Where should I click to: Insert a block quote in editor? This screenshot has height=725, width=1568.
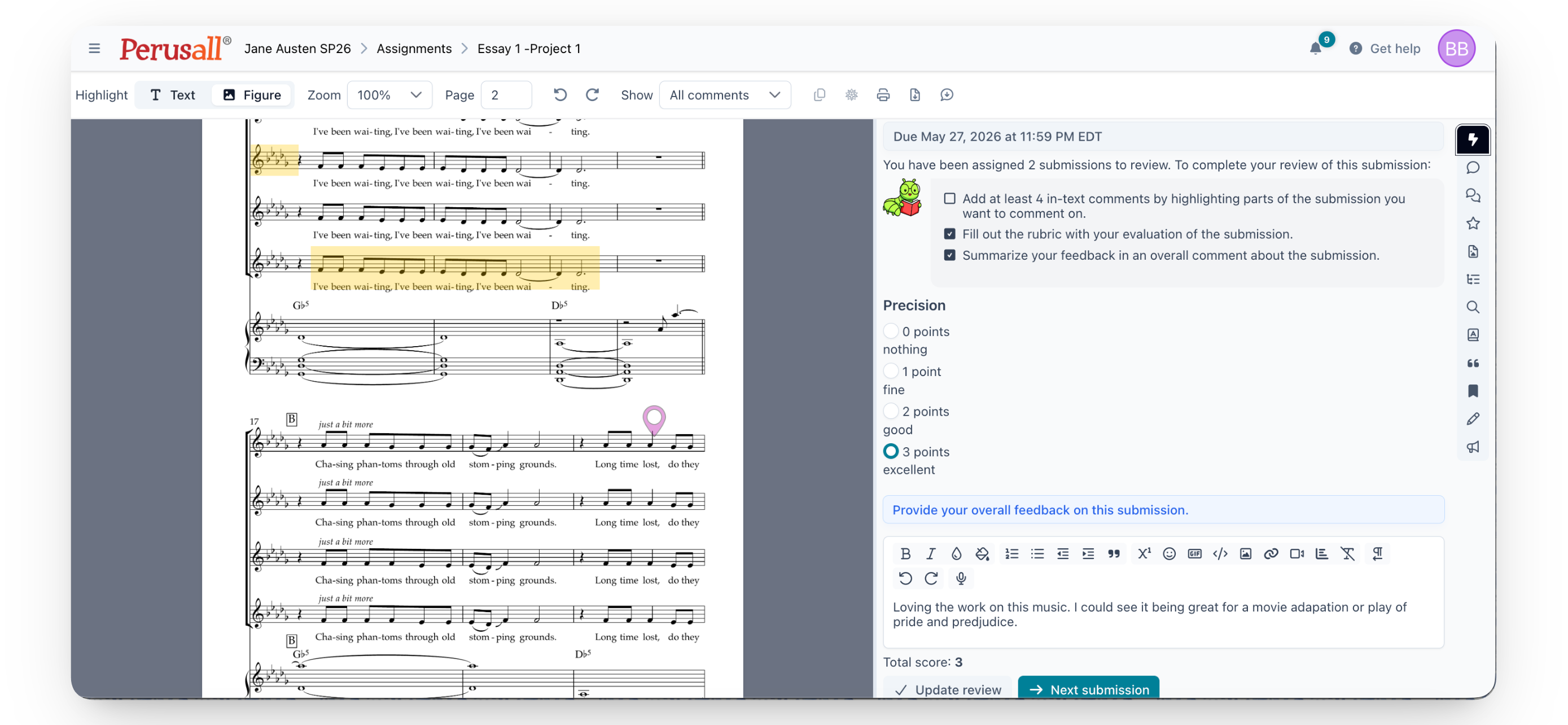[x=1114, y=553]
